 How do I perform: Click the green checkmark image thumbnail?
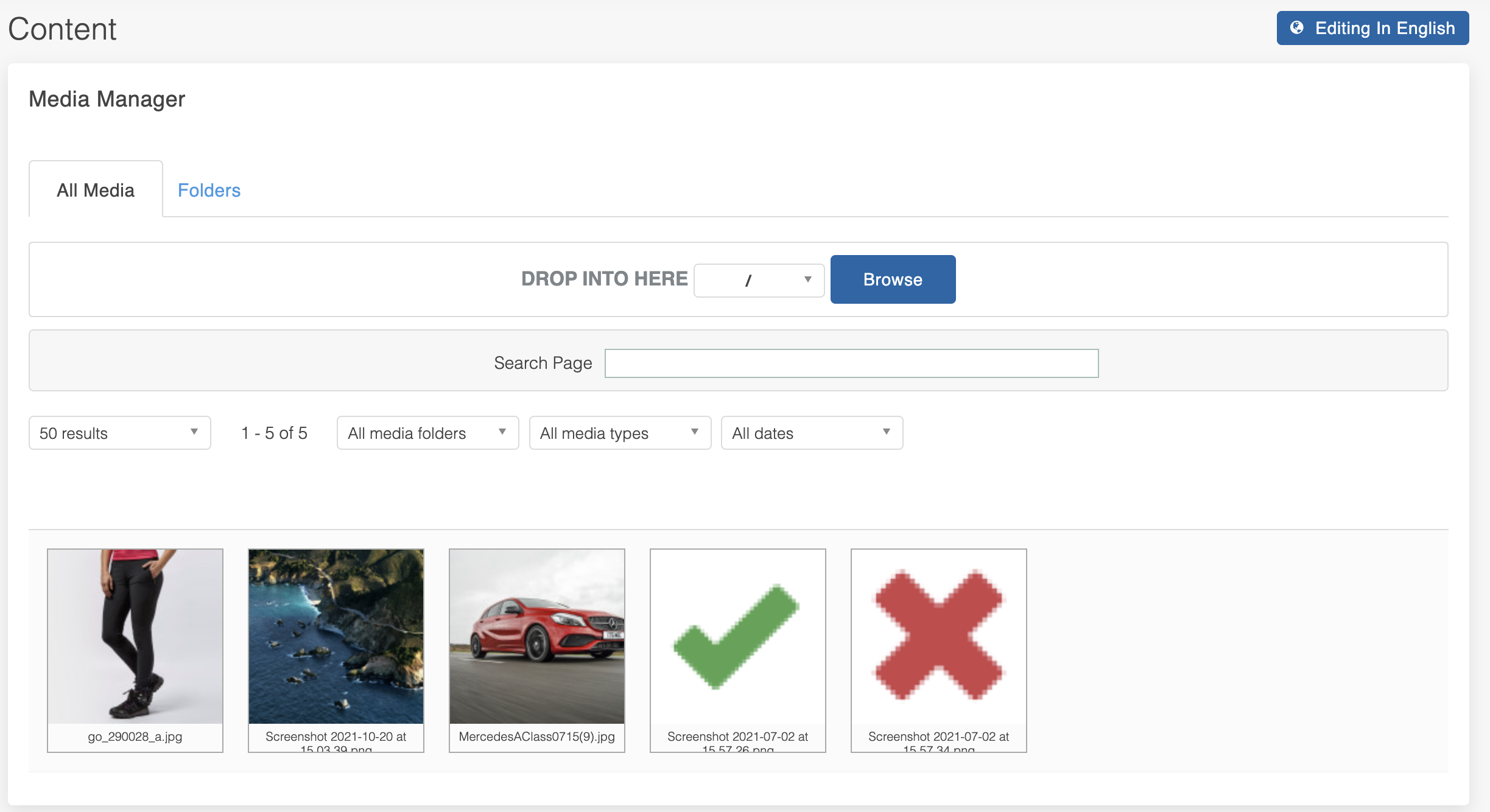click(x=737, y=636)
